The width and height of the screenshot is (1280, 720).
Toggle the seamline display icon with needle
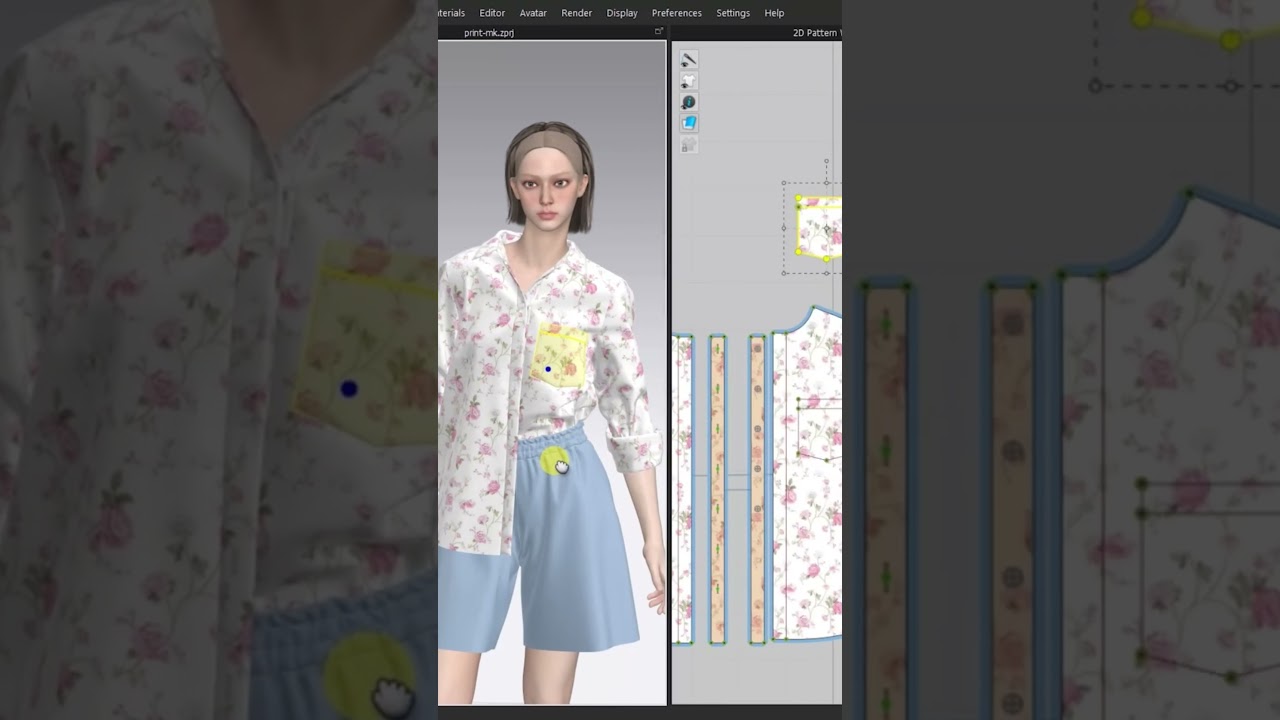[688, 60]
